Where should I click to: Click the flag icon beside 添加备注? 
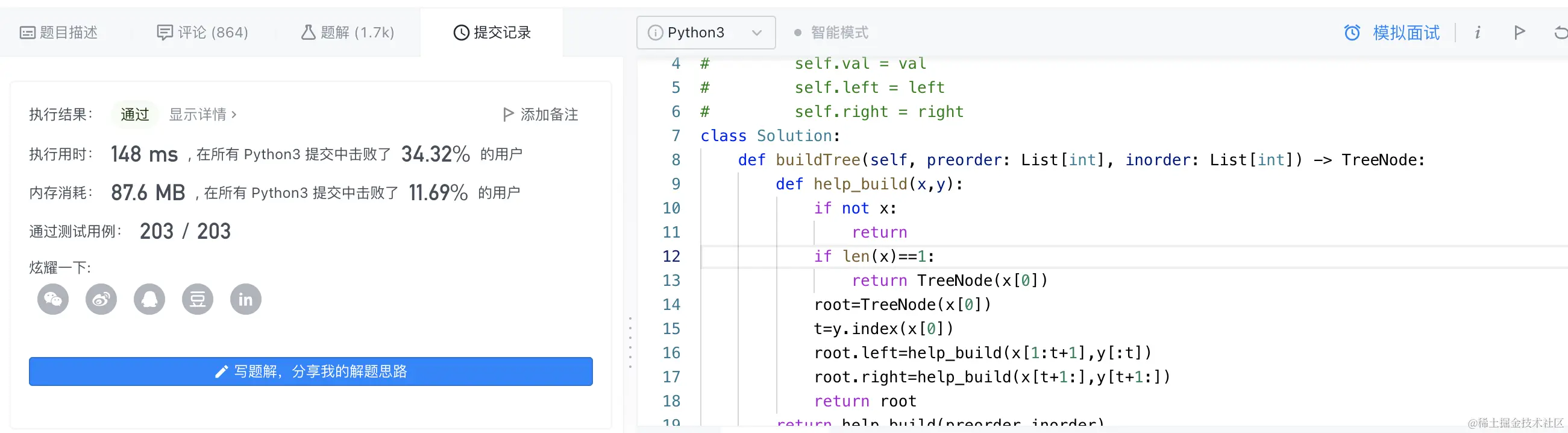tap(508, 115)
